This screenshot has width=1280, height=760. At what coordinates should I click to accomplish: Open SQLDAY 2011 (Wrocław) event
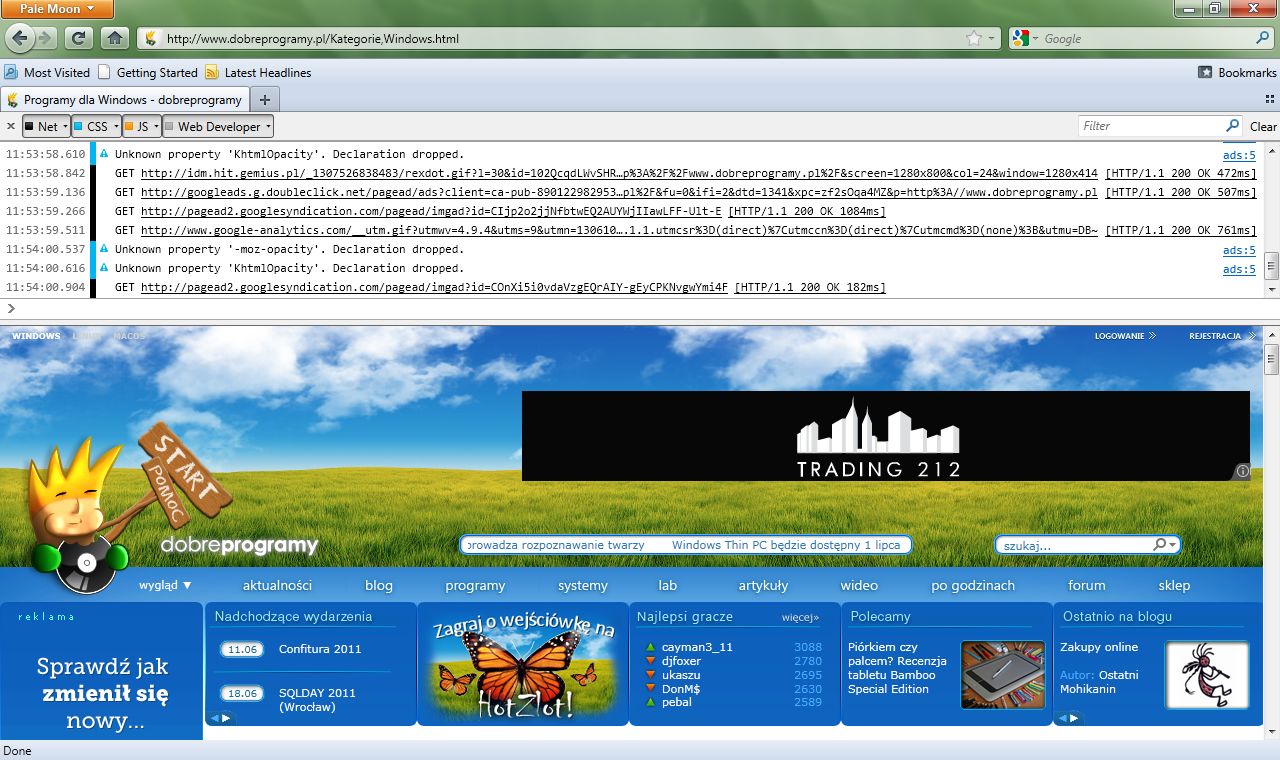(317, 700)
